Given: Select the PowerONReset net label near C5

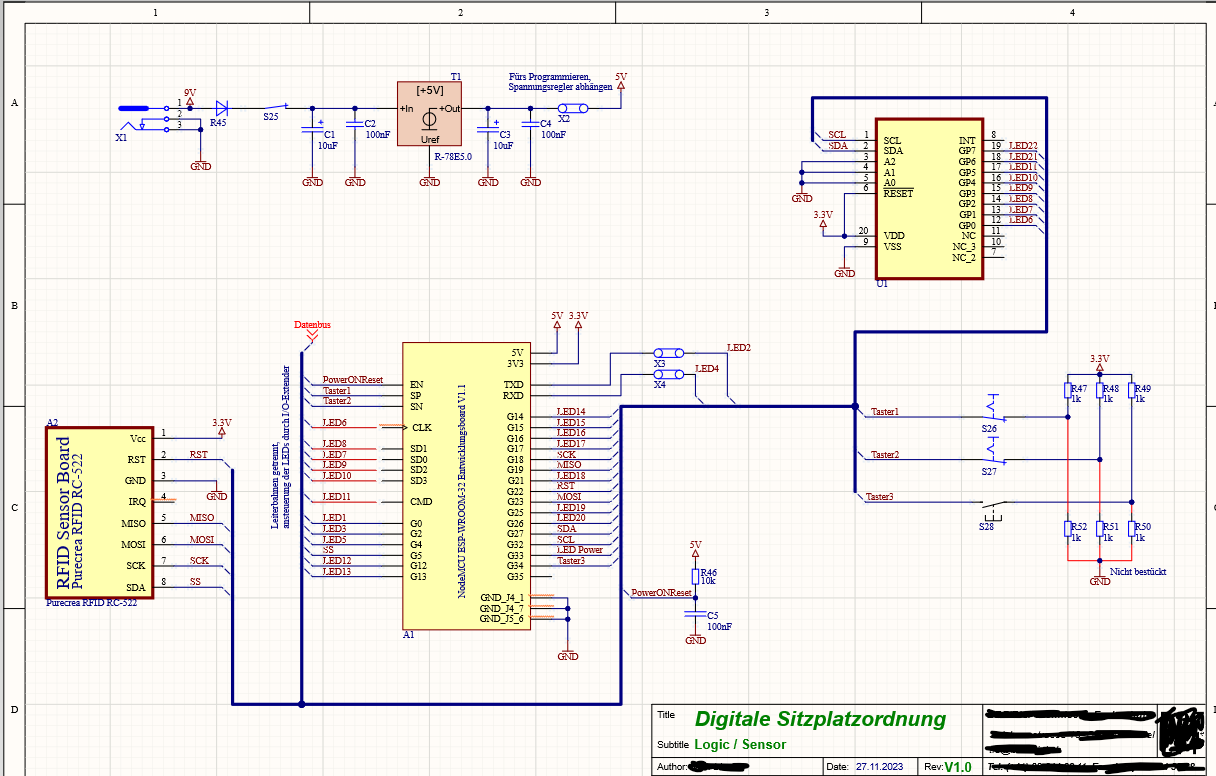Looking at the screenshot, I should pos(661,593).
